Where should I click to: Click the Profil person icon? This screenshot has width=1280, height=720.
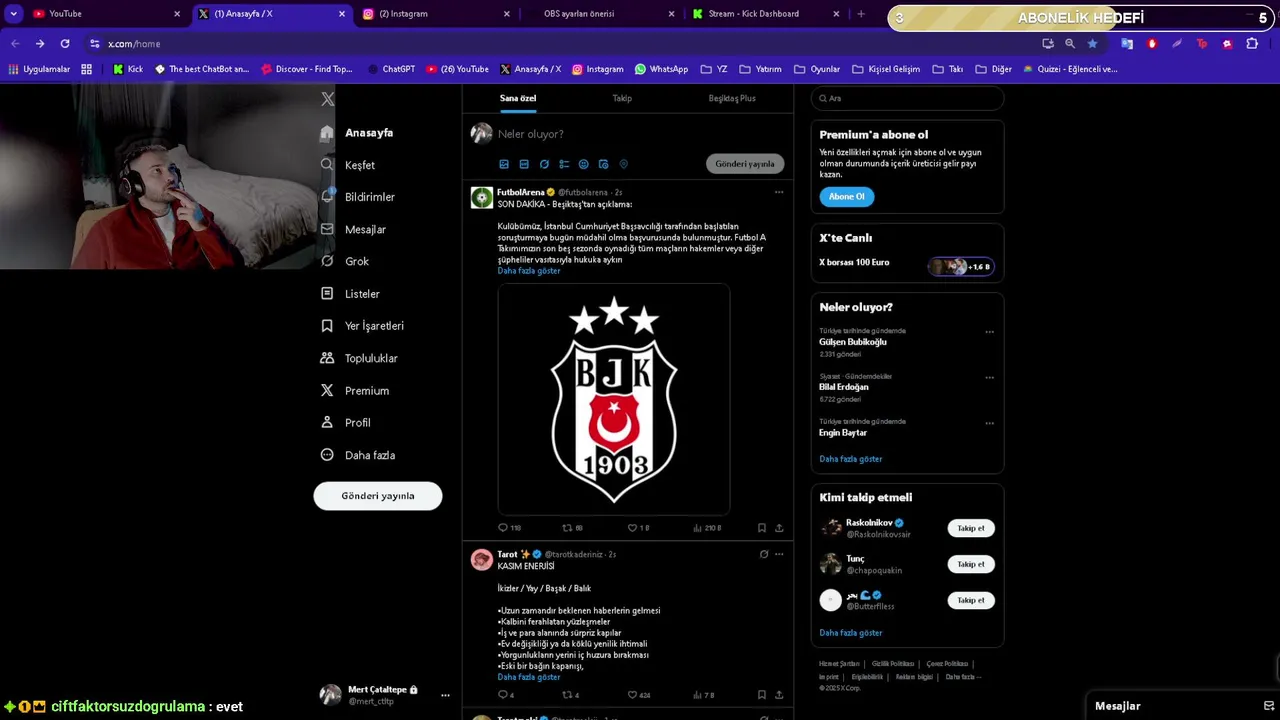[x=327, y=422]
